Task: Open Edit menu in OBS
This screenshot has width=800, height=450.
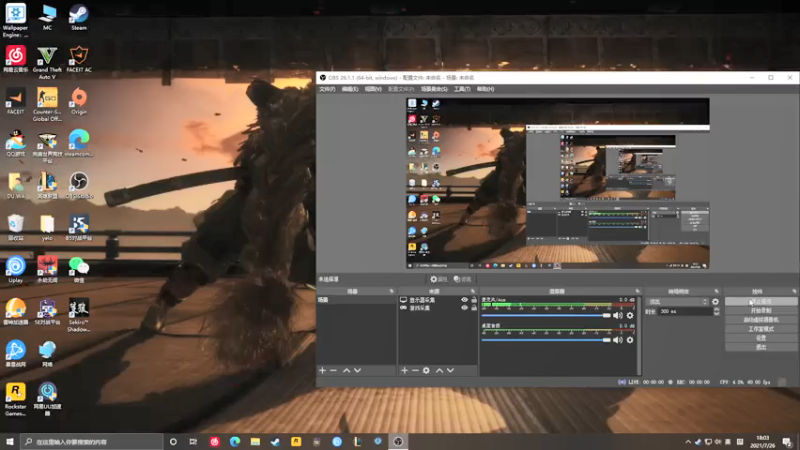Action: coord(349,89)
